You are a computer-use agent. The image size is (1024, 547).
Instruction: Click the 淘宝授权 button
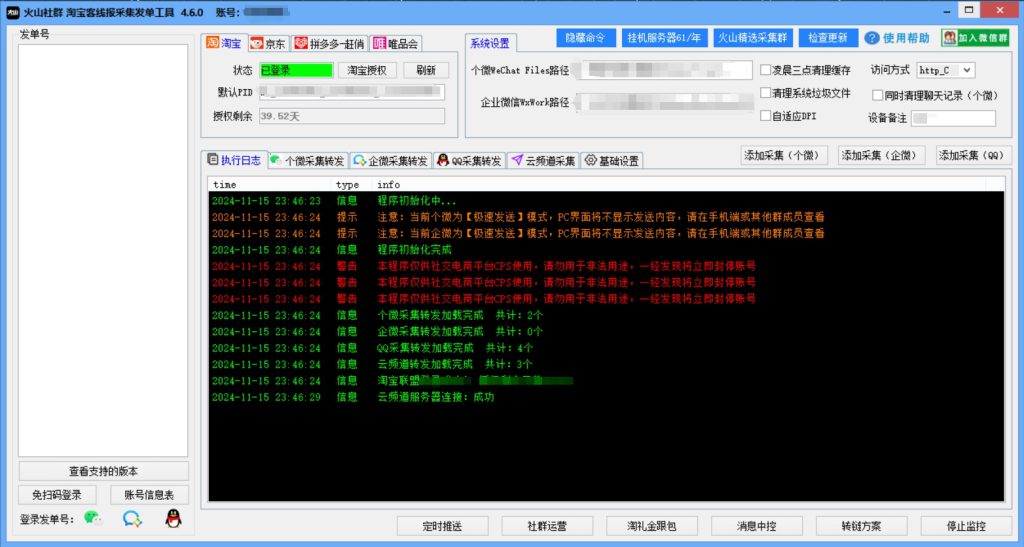click(x=367, y=70)
